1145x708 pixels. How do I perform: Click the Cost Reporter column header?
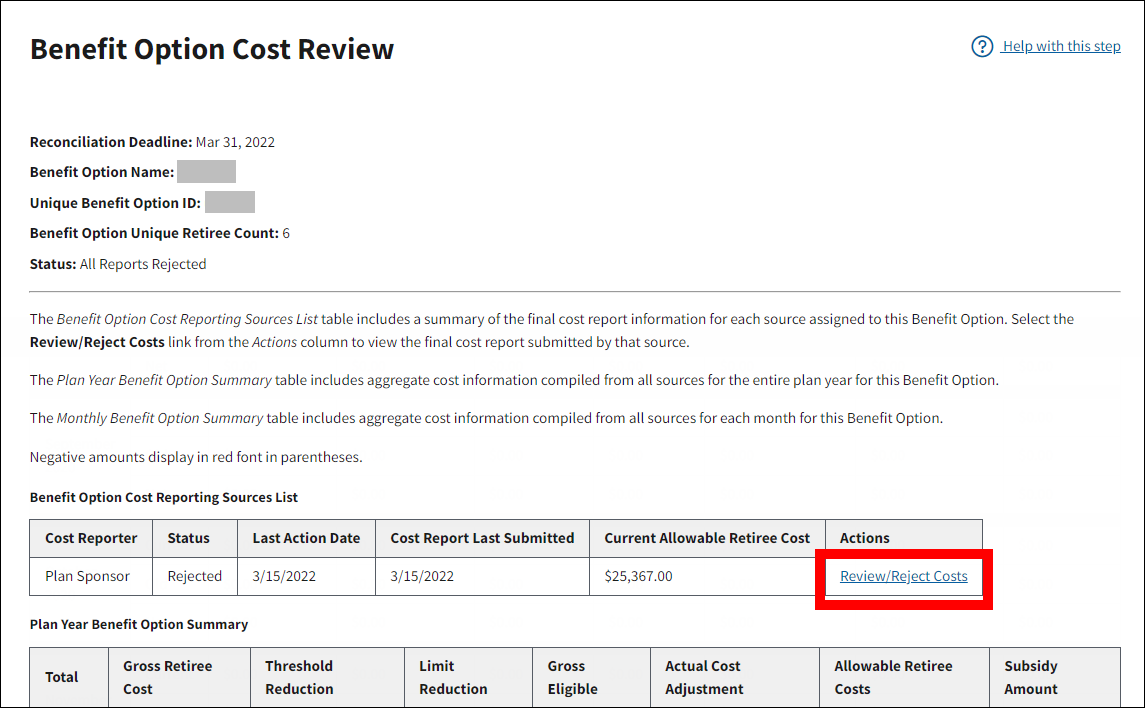[91, 538]
